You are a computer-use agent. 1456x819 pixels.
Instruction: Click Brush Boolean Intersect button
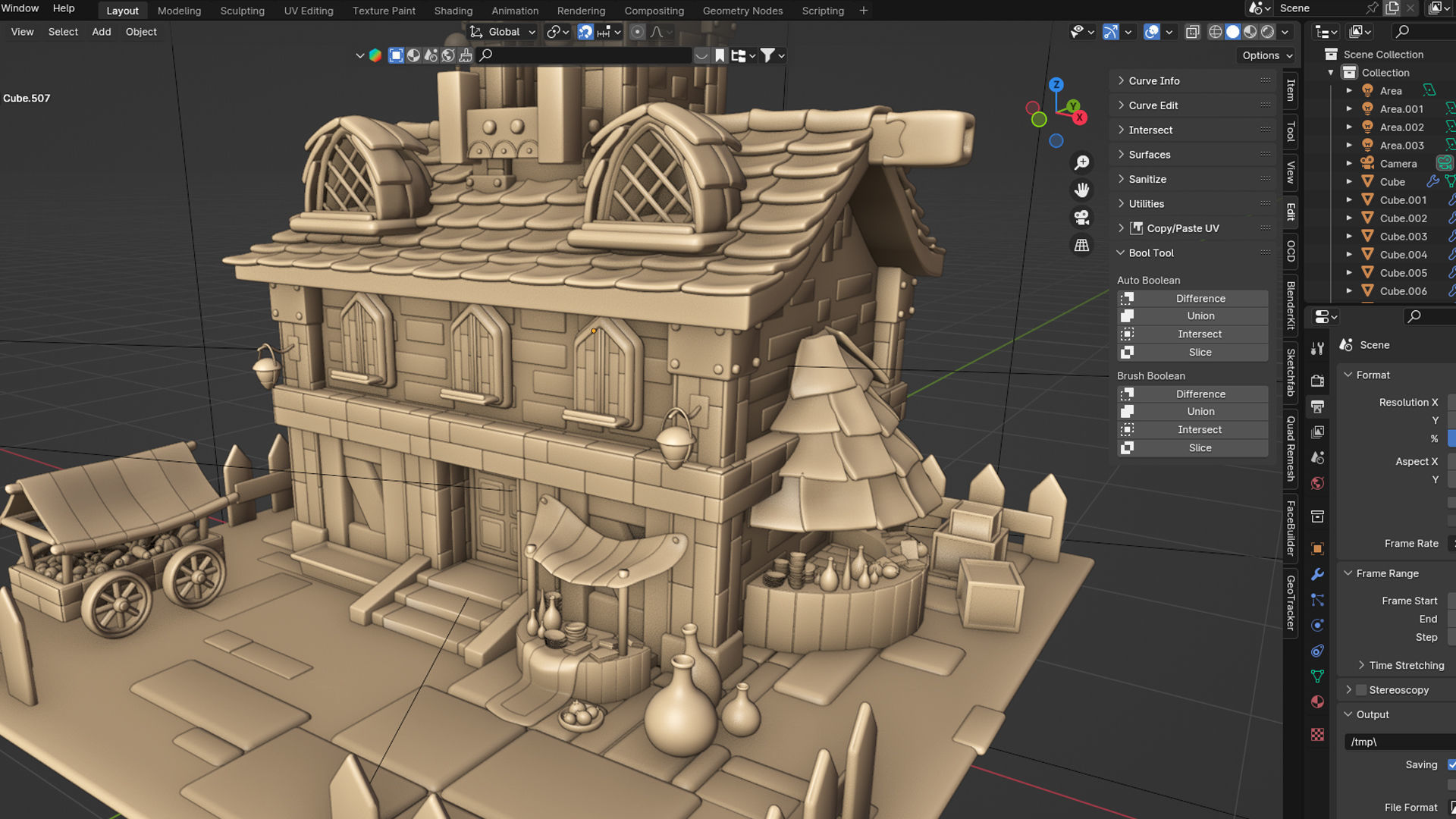click(1193, 430)
